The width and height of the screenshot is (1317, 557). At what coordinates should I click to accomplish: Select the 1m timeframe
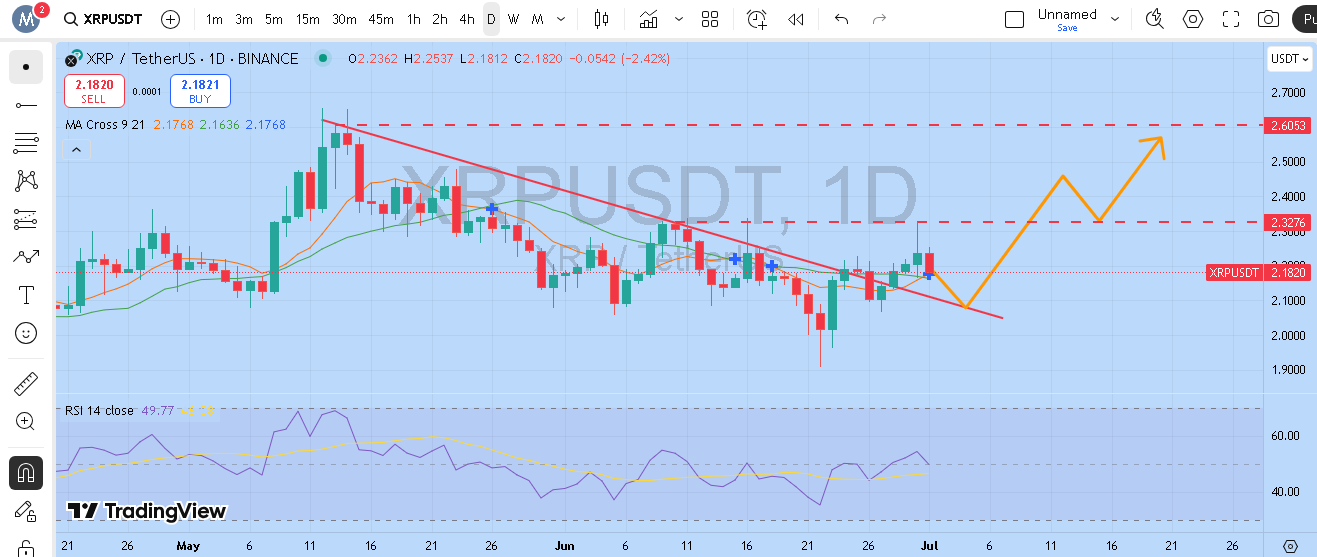[x=215, y=19]
